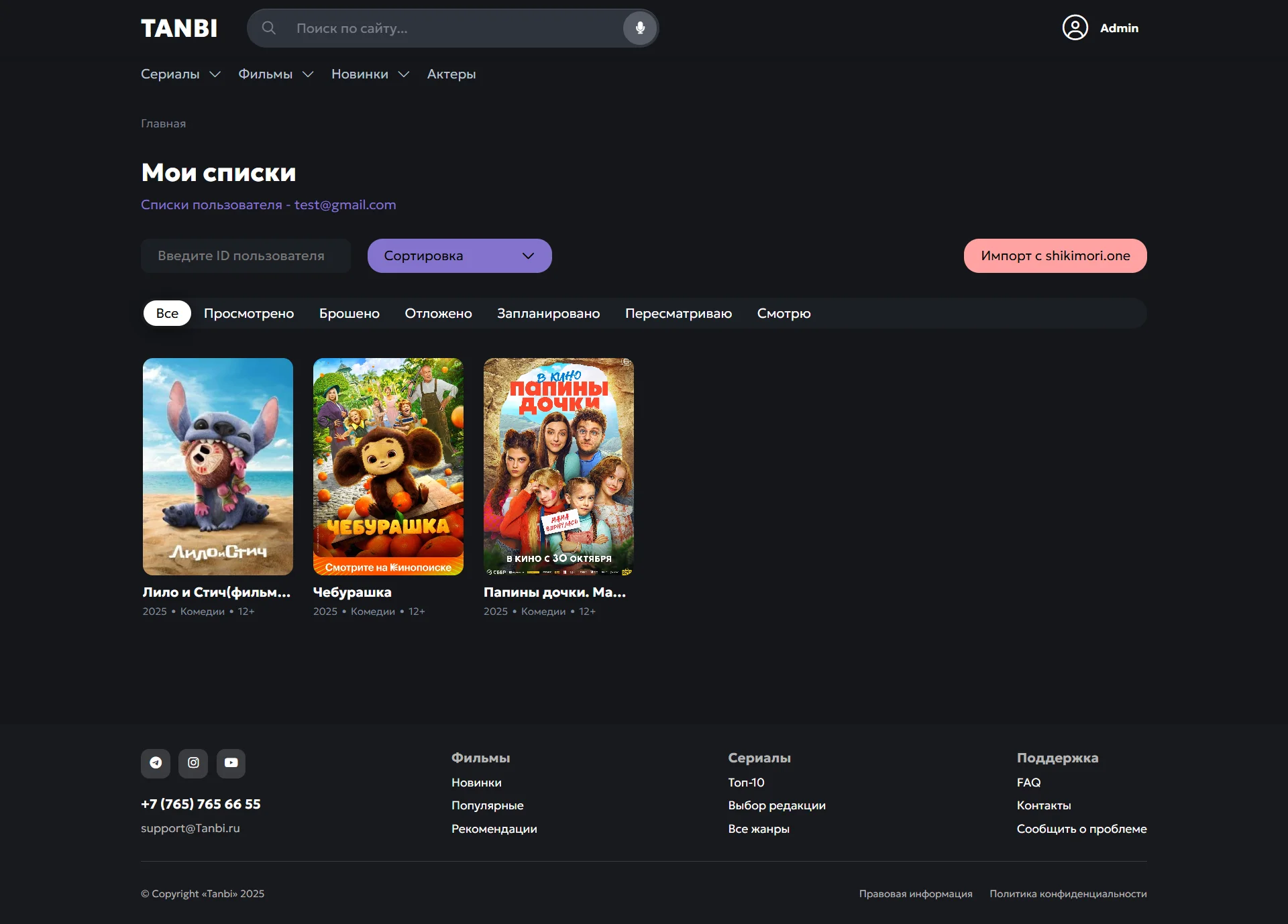
Task: Open the YouTube social icon
Action: pyautogui.click(x=231, y=763)
